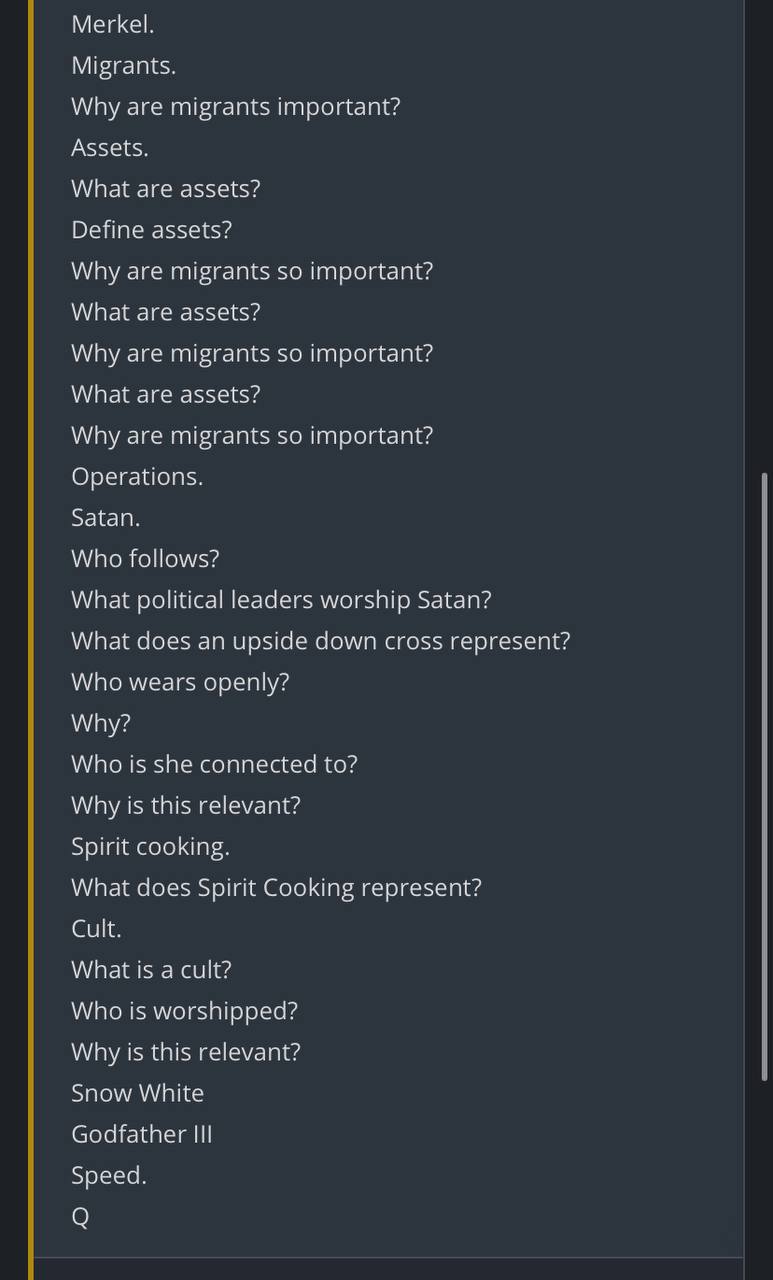Click the "What is a cult?" line
This screenshot has width=773, height=1280.
[151, 968]
